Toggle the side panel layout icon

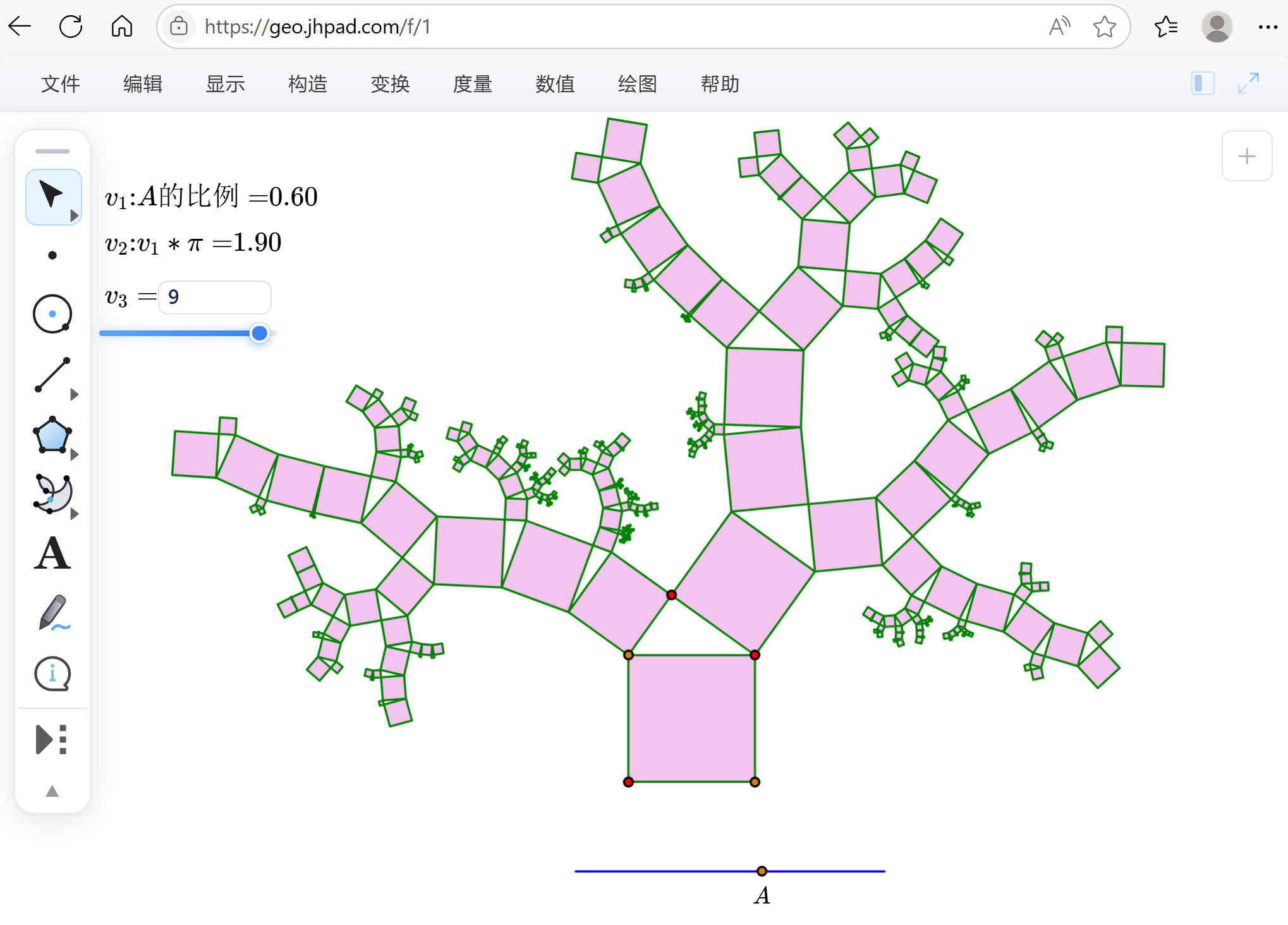(x=1203, y=83)
